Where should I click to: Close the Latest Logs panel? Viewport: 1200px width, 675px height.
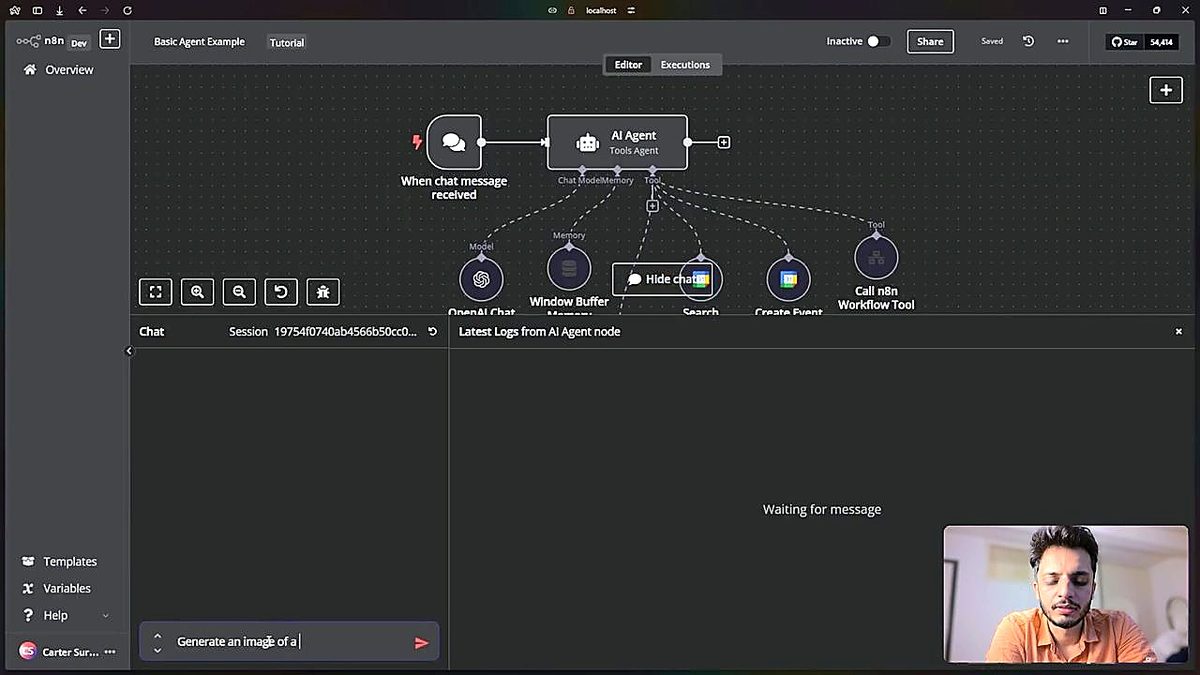click(x=1178, y=331)
